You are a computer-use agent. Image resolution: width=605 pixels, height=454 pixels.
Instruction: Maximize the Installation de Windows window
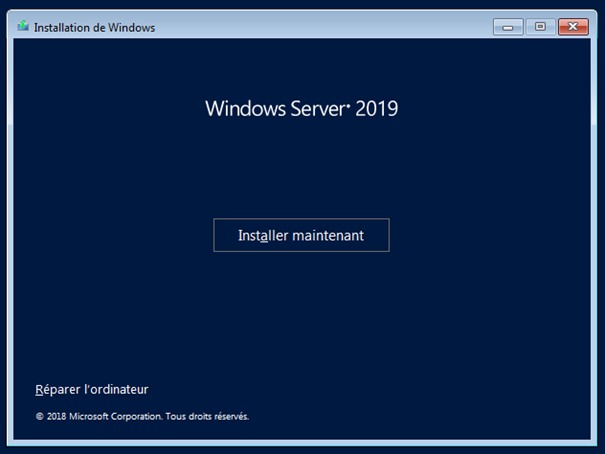pos(541,27)
